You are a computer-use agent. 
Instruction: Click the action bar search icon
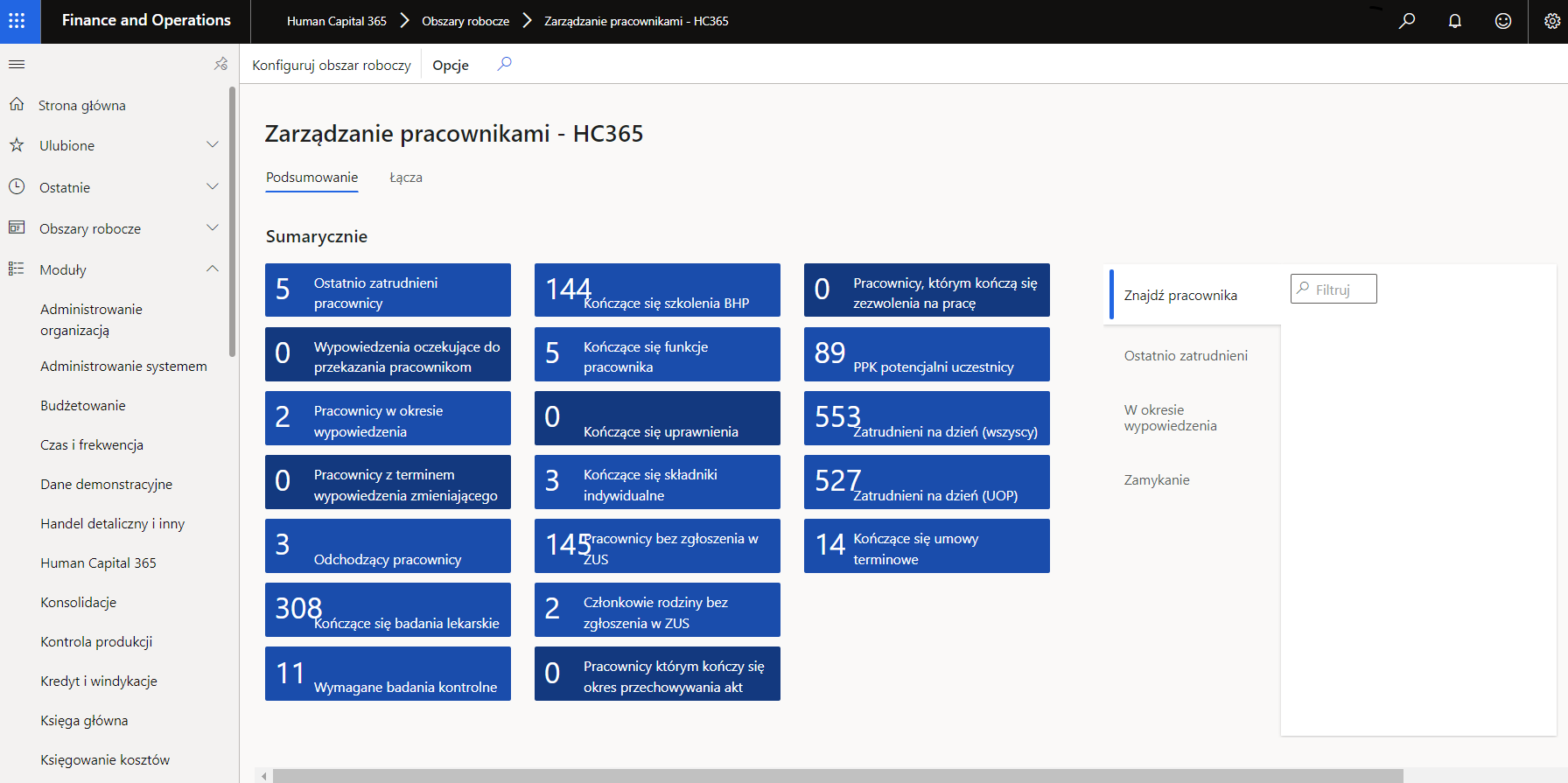point(504,64)
